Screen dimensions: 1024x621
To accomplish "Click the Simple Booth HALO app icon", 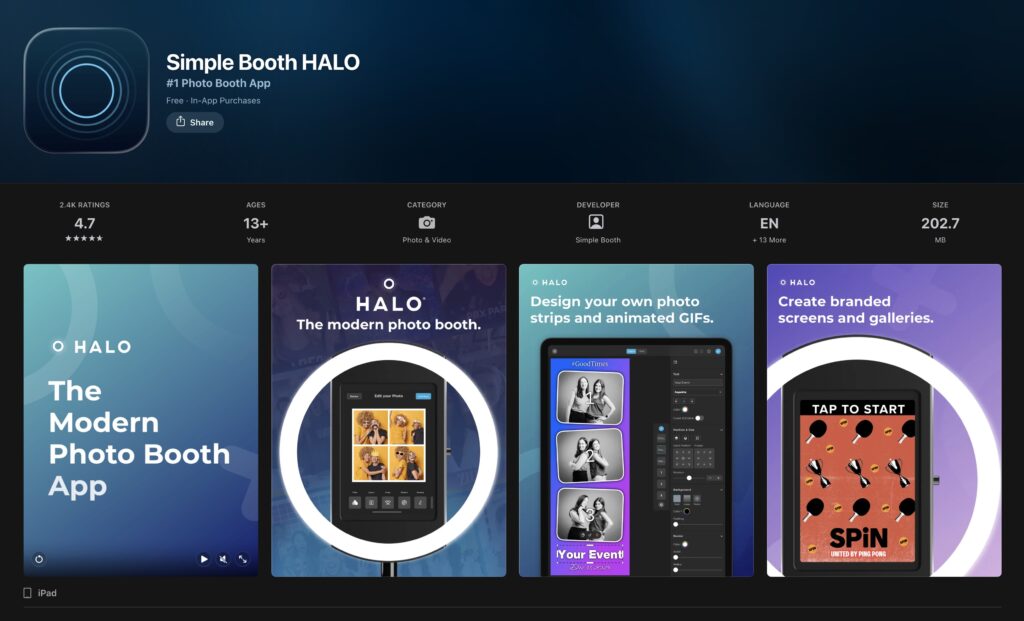I will point(86,90).
